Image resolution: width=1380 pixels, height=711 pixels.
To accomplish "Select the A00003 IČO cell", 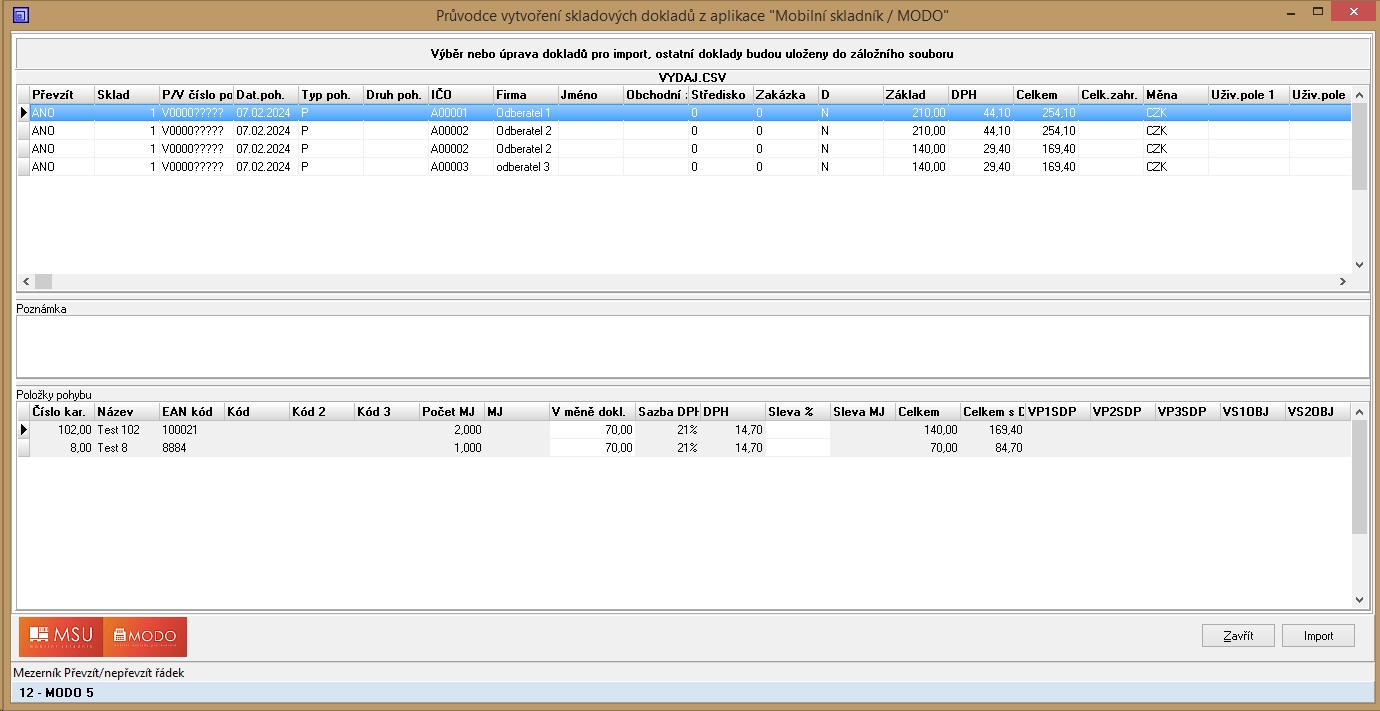I will tap(460, 167).
